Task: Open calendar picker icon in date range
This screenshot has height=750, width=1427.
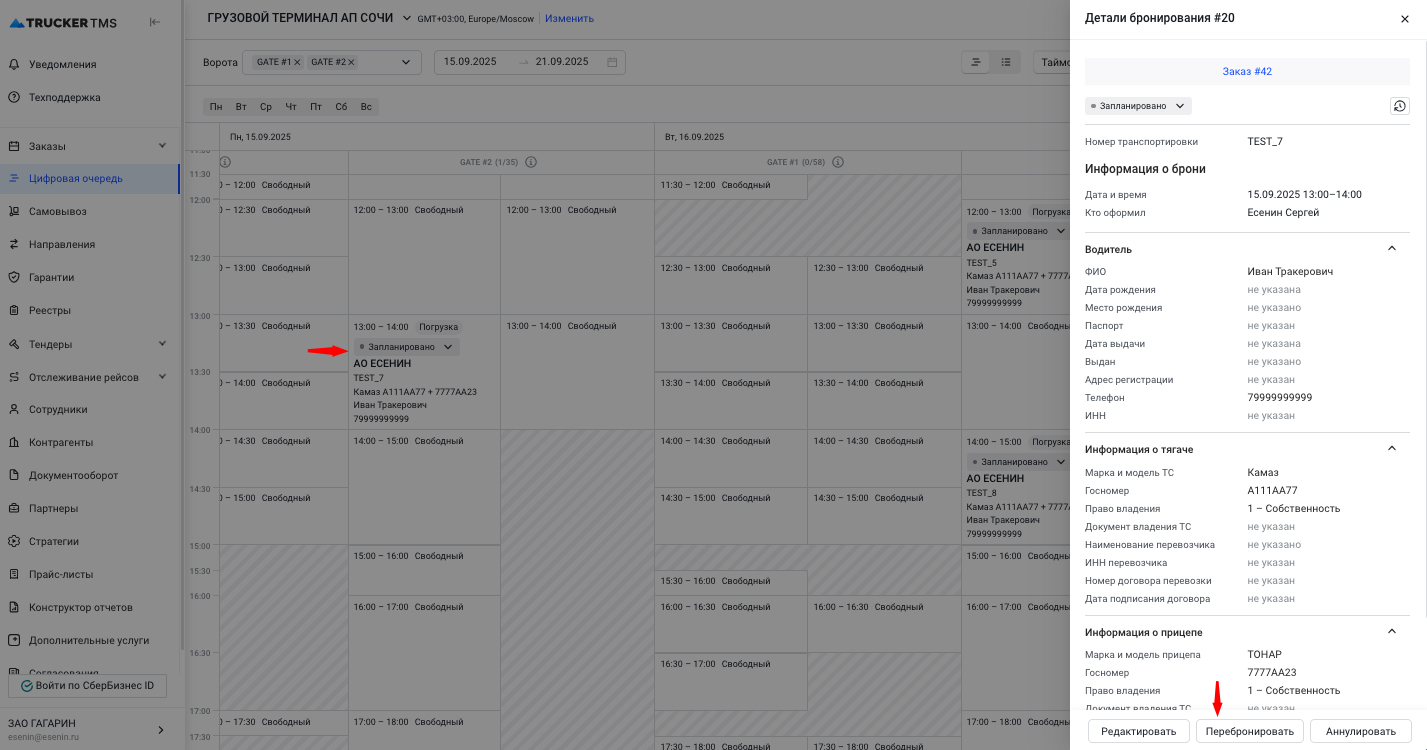Action: coord(612,62)
